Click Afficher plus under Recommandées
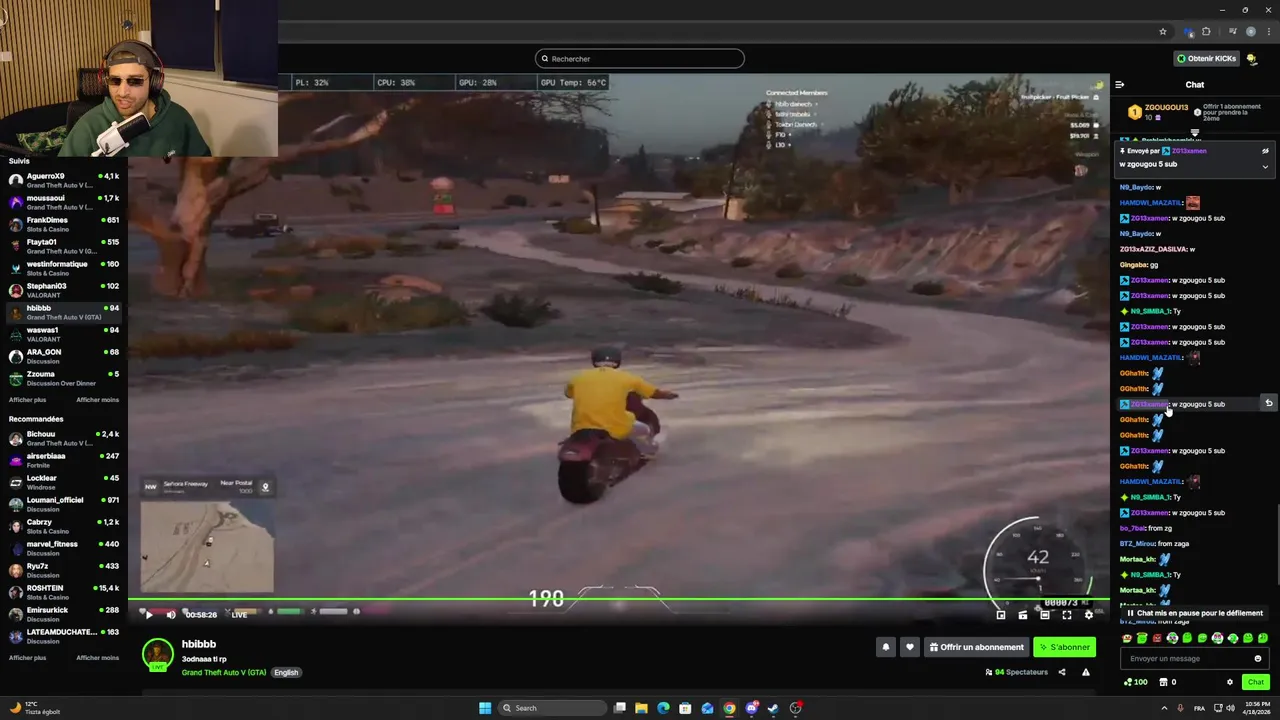Image resolution: width=1280 pixels, height=720 pixels. pyautogui.click(x=27, y=658)
